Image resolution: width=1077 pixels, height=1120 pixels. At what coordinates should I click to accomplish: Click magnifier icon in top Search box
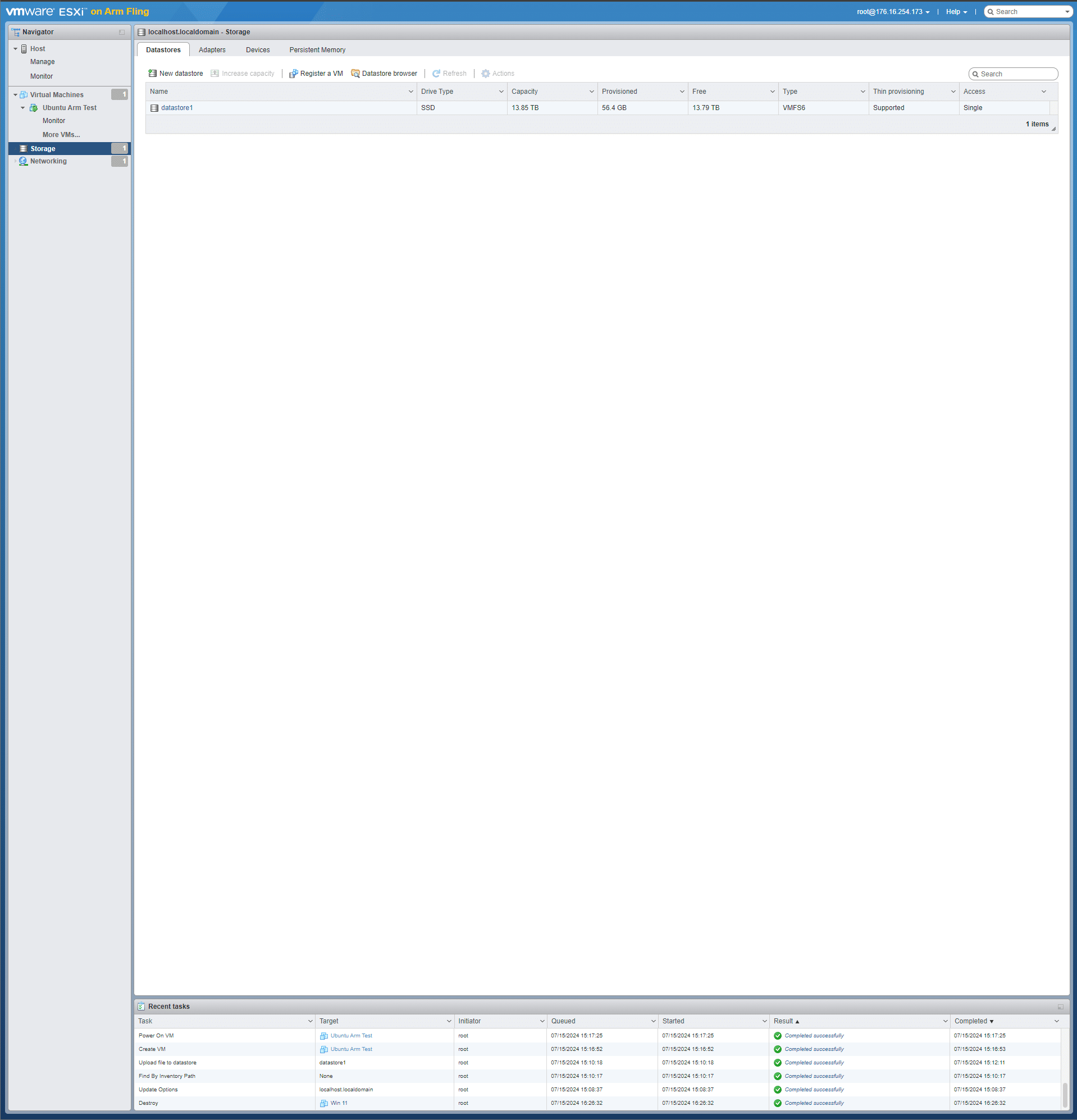991,12
